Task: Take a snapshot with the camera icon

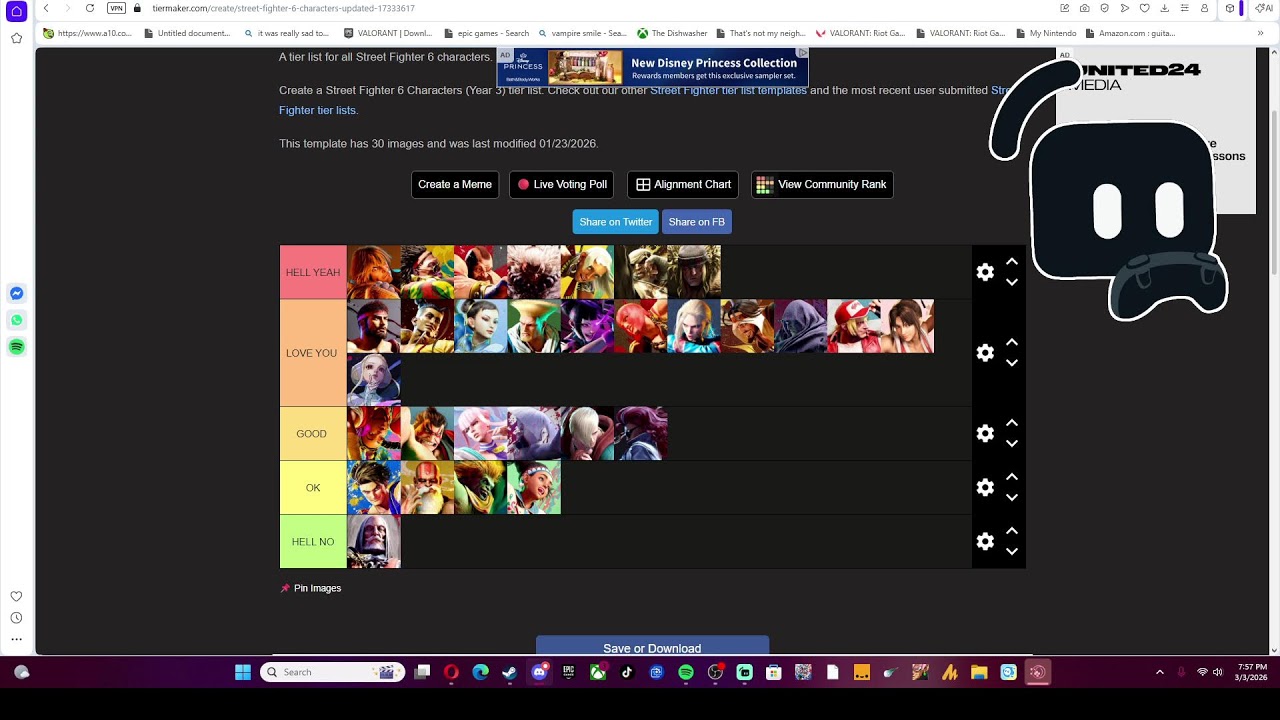Action: [1085, 8]
